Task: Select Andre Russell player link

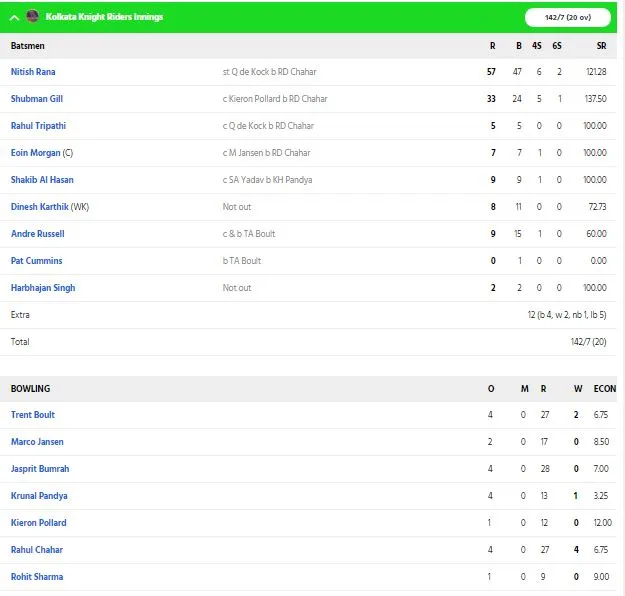Action: click(x=37, y=234)
